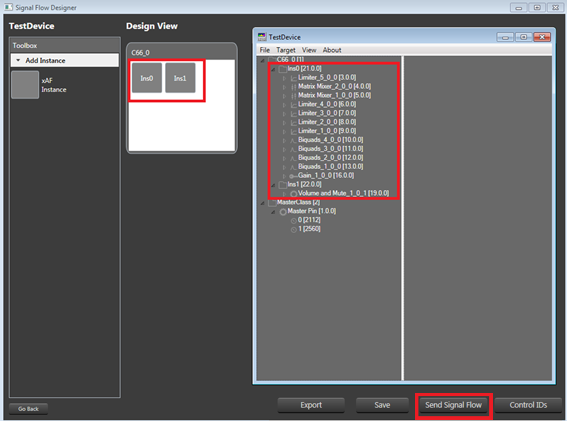Image resolution: width=569 pixels, height=421 pixels.
Task: Select the Volume and Mute_1_0_1 [19.0.0] row
Action: (x=343, y=193)
